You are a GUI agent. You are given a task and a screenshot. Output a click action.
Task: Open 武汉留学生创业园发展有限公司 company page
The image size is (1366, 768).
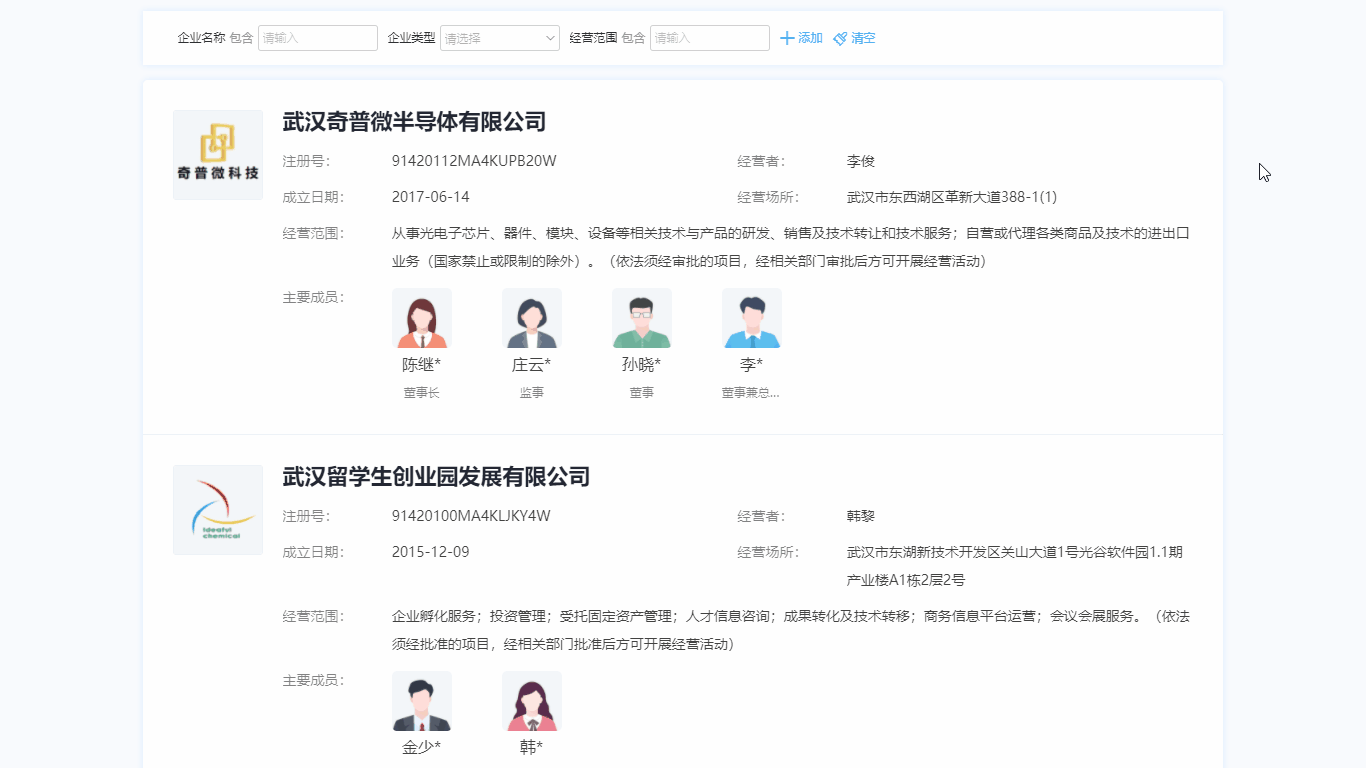click(x=434, y=478)
